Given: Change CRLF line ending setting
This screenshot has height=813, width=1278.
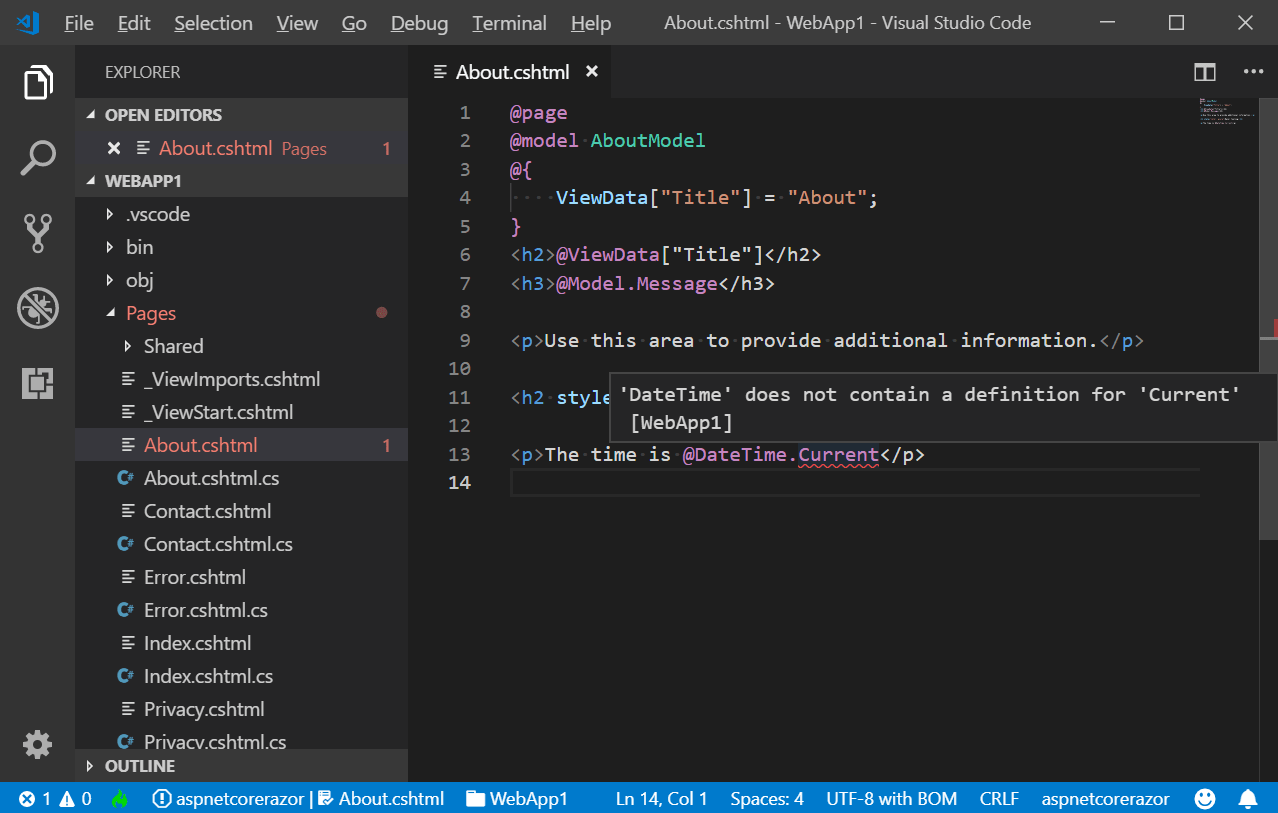Looking at the screenshot, I should pos(998,799).
